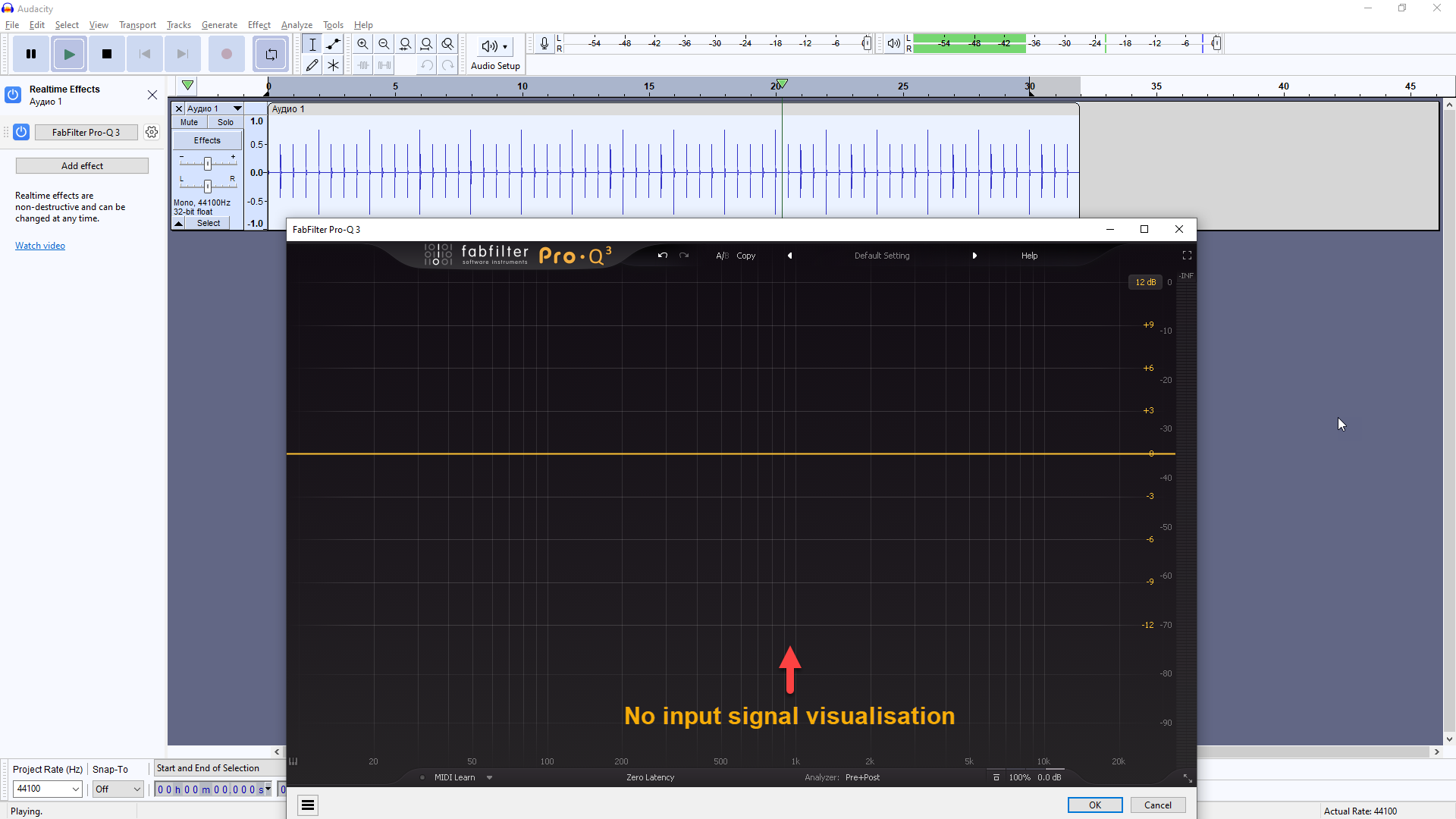Click the track gain slider handle
Viewport: 1456px width, 819px height.
point(207,164)
